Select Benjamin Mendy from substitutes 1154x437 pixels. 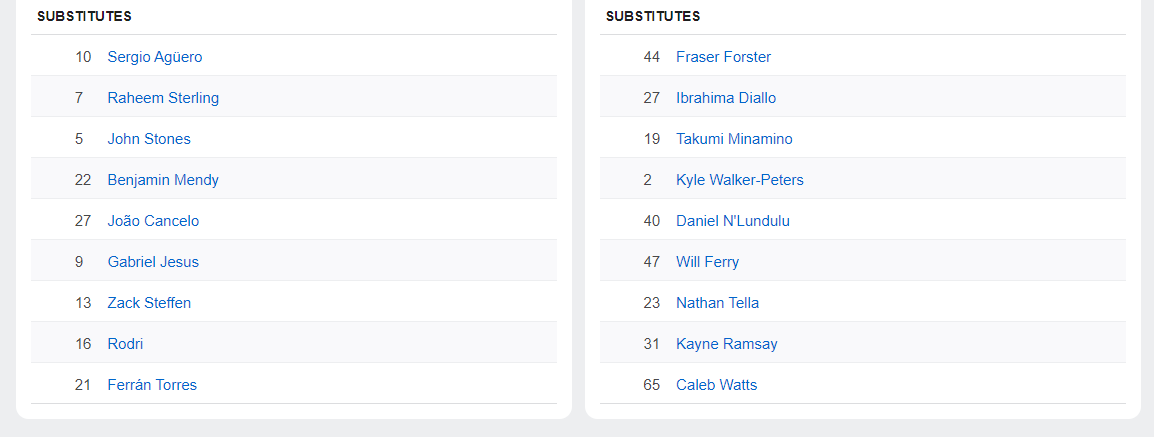point(163,180)
